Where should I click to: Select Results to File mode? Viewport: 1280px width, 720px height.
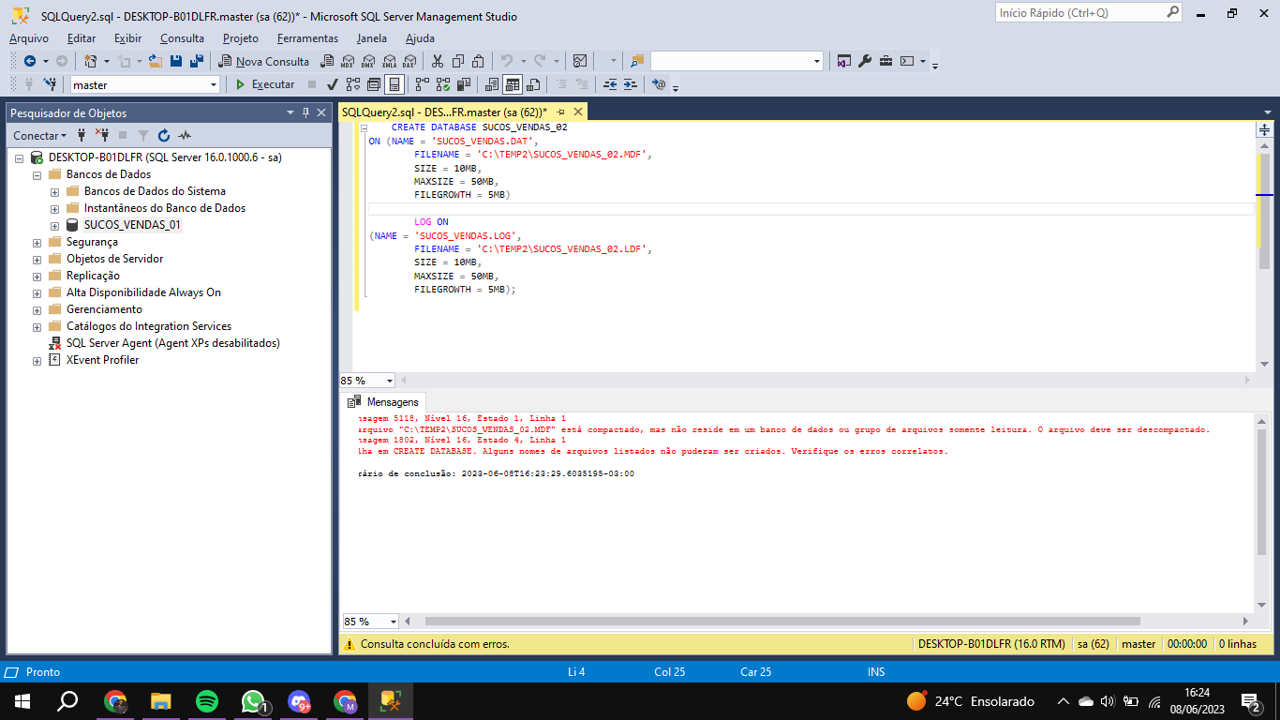534,85
